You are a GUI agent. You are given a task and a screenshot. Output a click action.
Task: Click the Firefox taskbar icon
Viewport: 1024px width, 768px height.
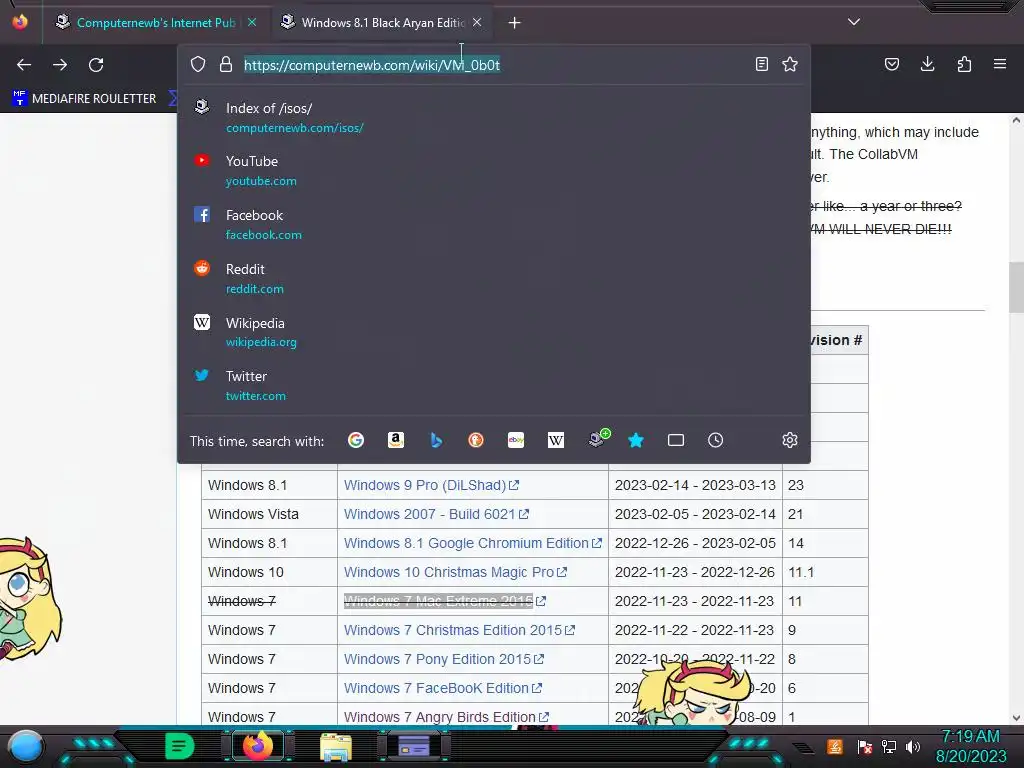click(x=258, y=746)
